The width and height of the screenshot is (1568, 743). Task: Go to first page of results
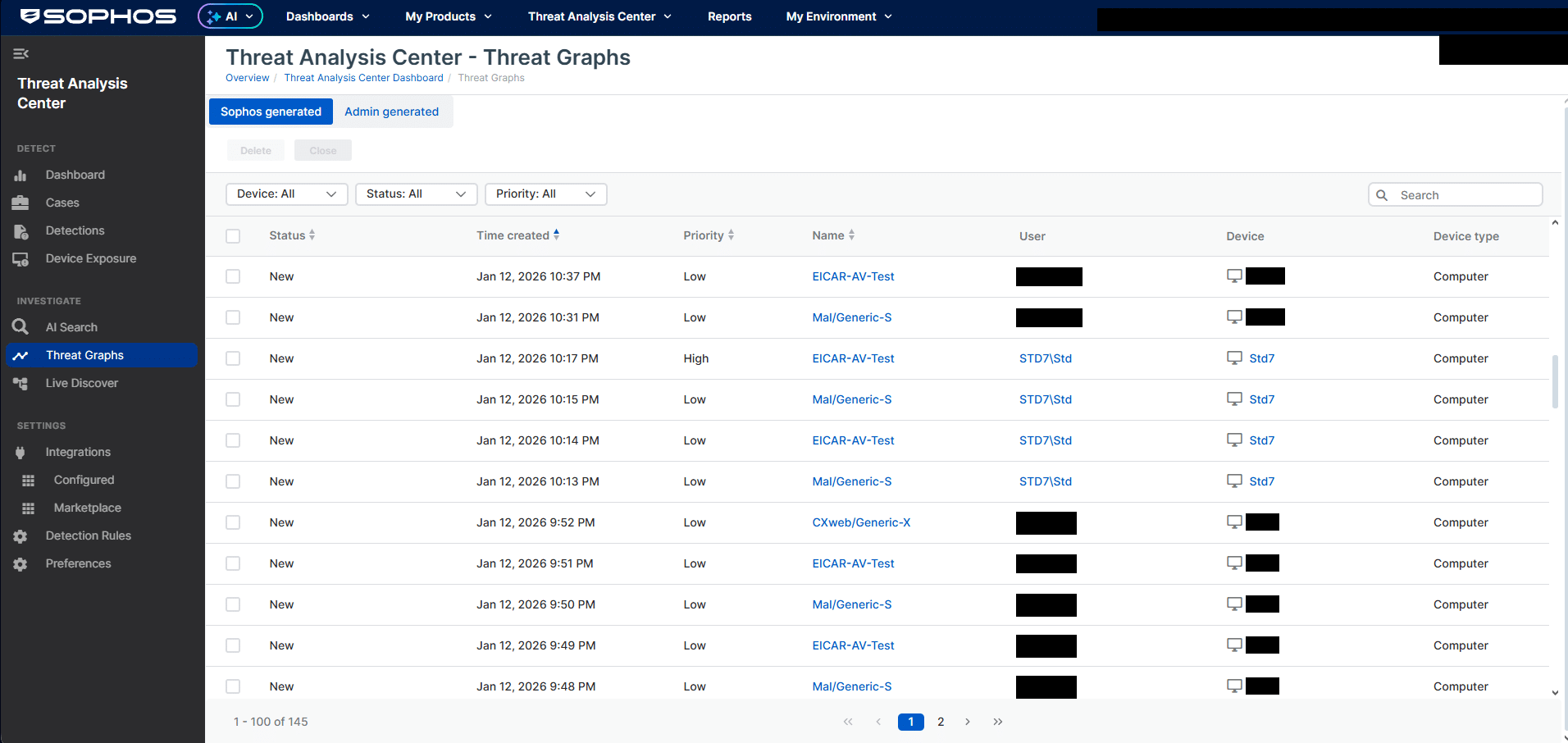[847, 722]
